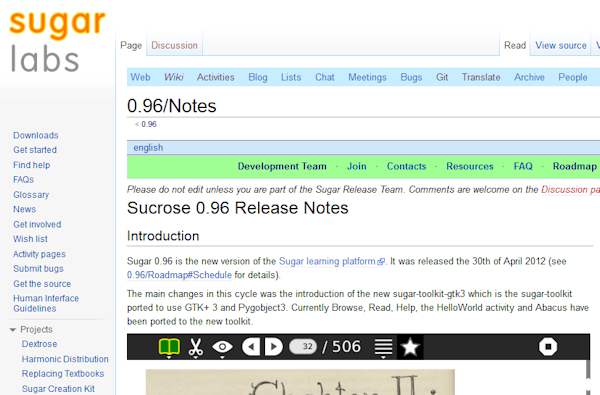Screen dimensions: 600x395
Task: Open Harmonic Distribution project
Action: (65, 359)
